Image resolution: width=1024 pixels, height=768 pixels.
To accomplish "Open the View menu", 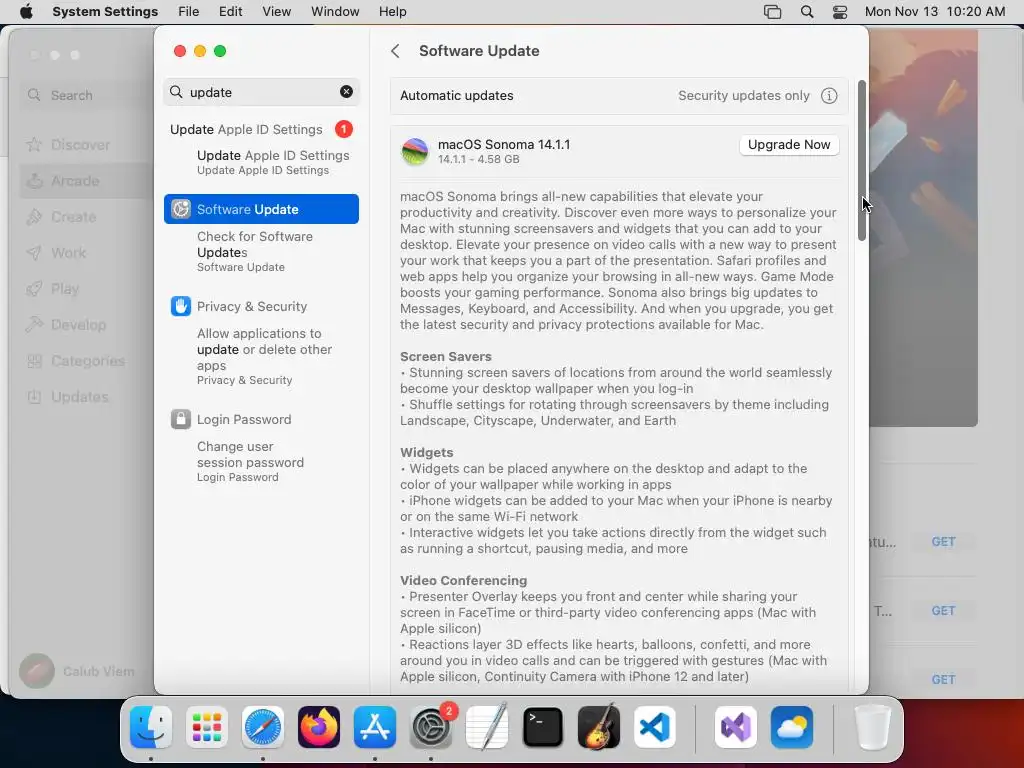I will pos(276,12).
